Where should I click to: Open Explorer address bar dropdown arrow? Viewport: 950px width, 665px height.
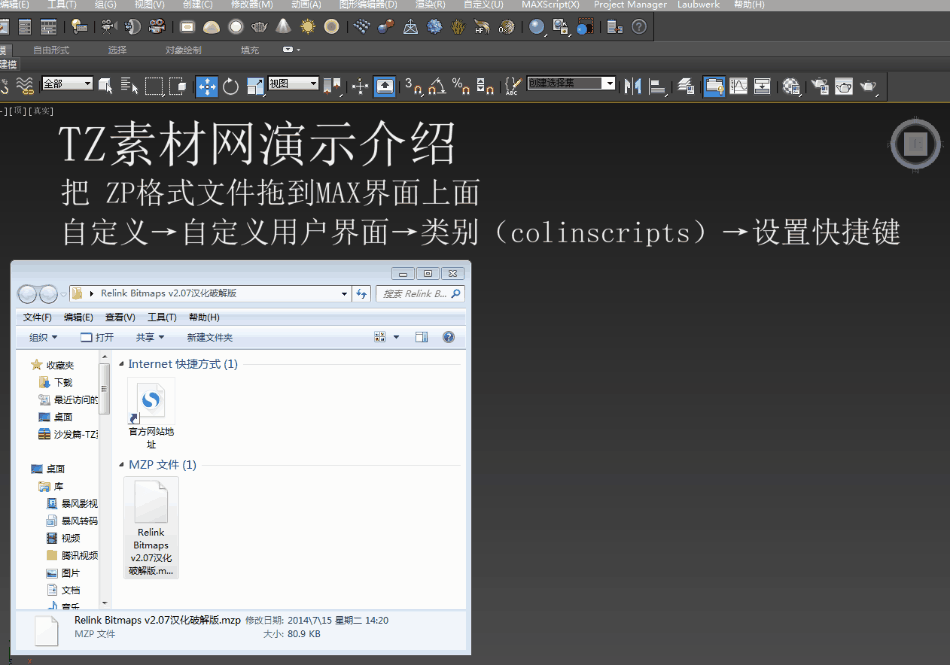tap(344, 294)
